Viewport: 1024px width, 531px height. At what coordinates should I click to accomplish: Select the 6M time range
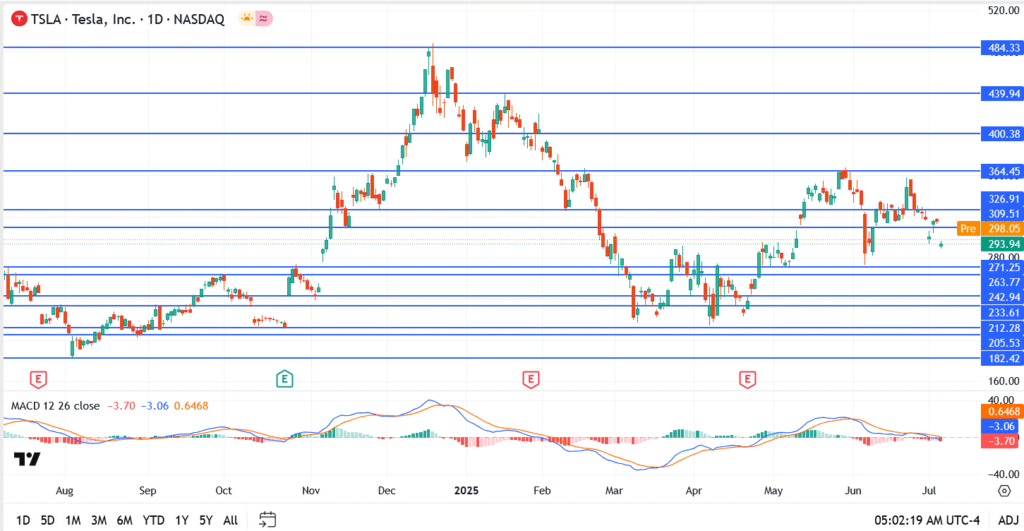(125, 520)
